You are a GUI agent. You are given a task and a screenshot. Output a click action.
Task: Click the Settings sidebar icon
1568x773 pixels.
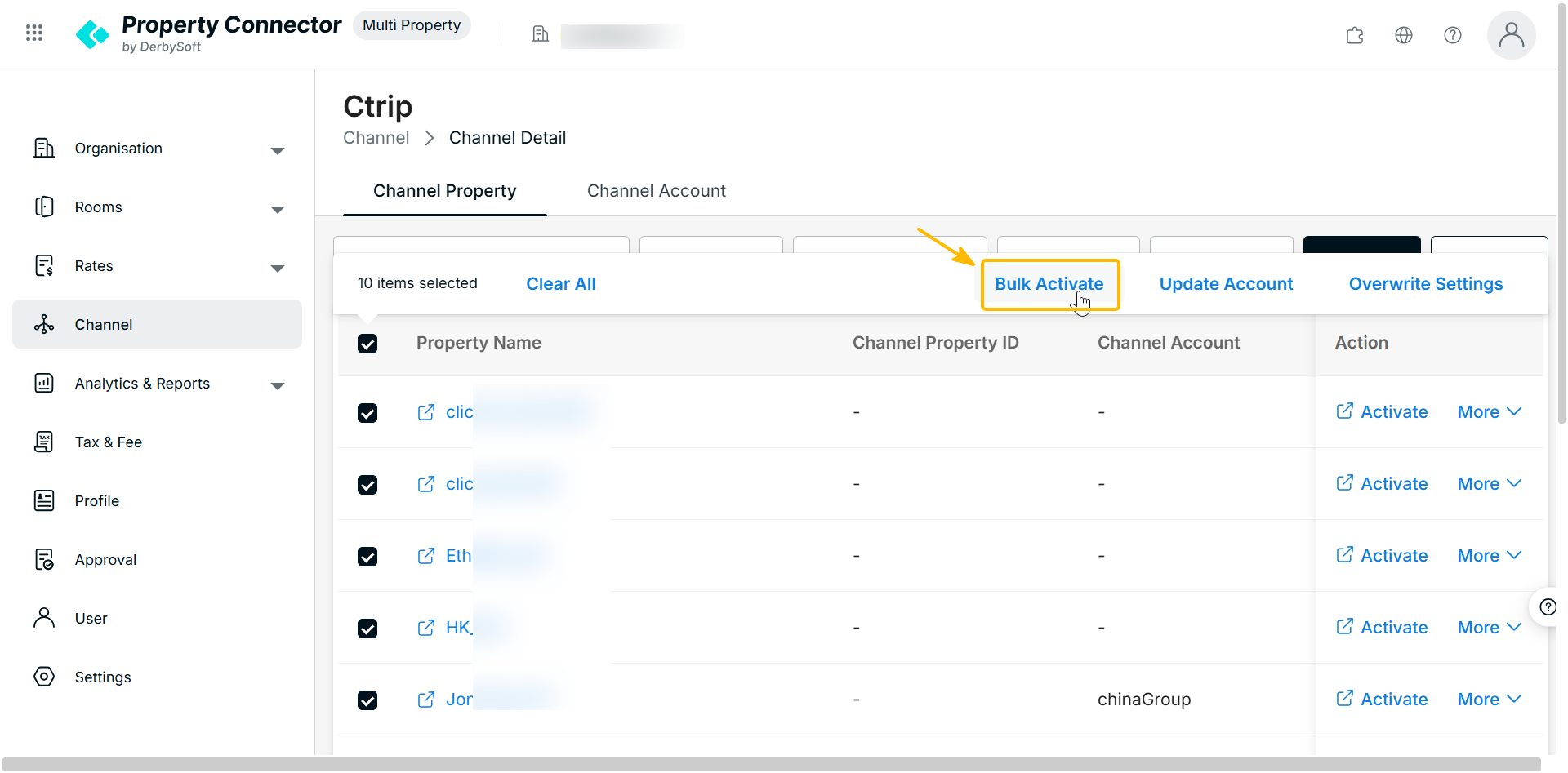(x=44, y=677)
